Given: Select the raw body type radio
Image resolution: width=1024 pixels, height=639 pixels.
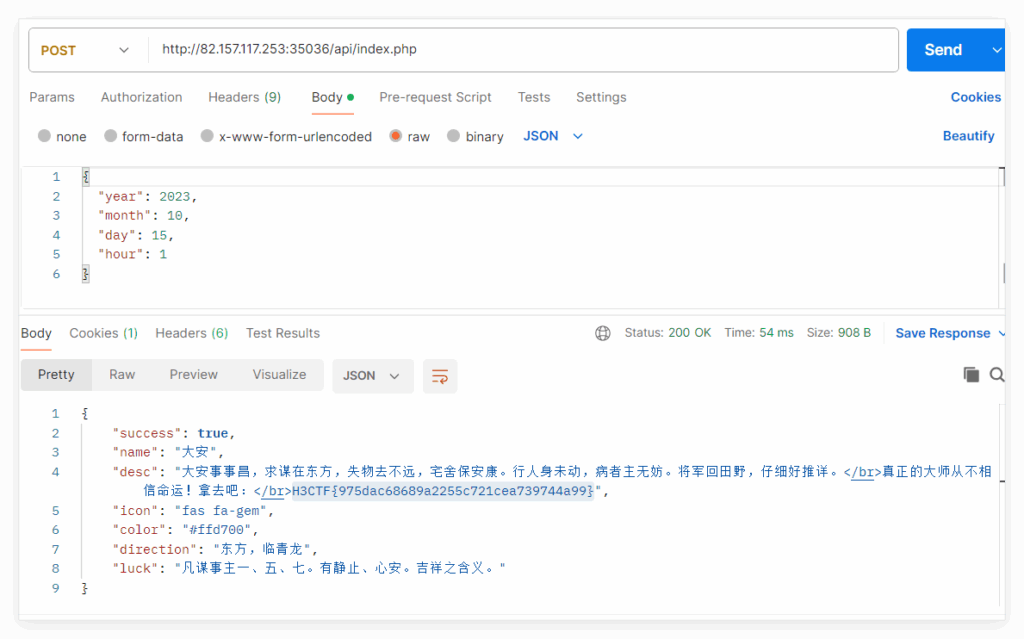Looking at the screenshot, I should [397, 136].
